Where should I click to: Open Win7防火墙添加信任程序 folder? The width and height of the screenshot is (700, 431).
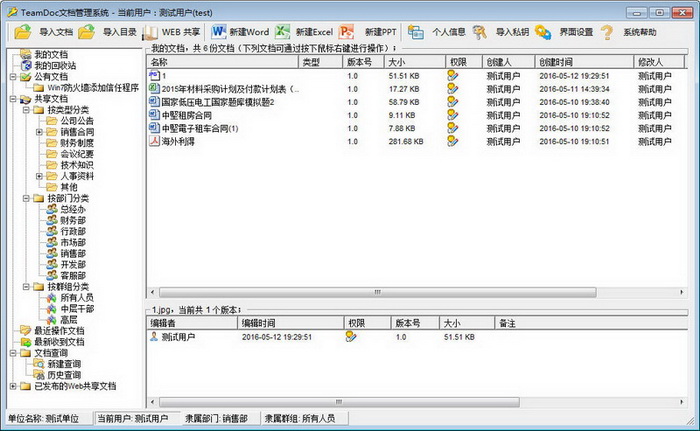[x=93, y=88]
